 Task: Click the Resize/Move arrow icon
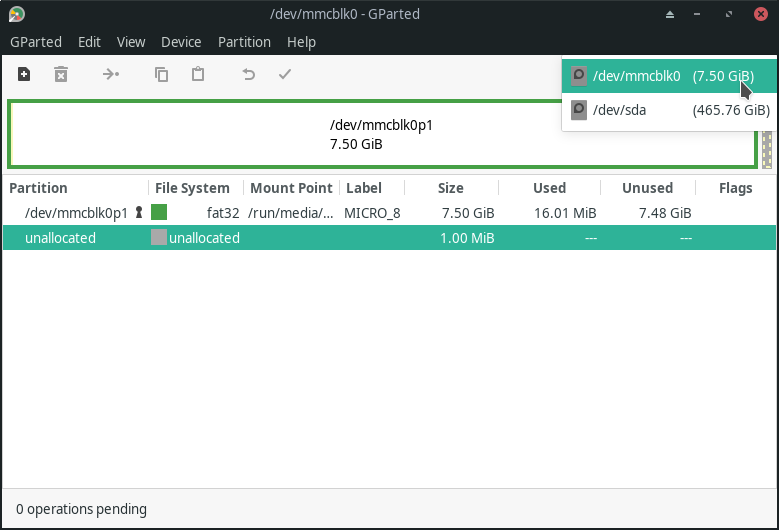[110, 75]
